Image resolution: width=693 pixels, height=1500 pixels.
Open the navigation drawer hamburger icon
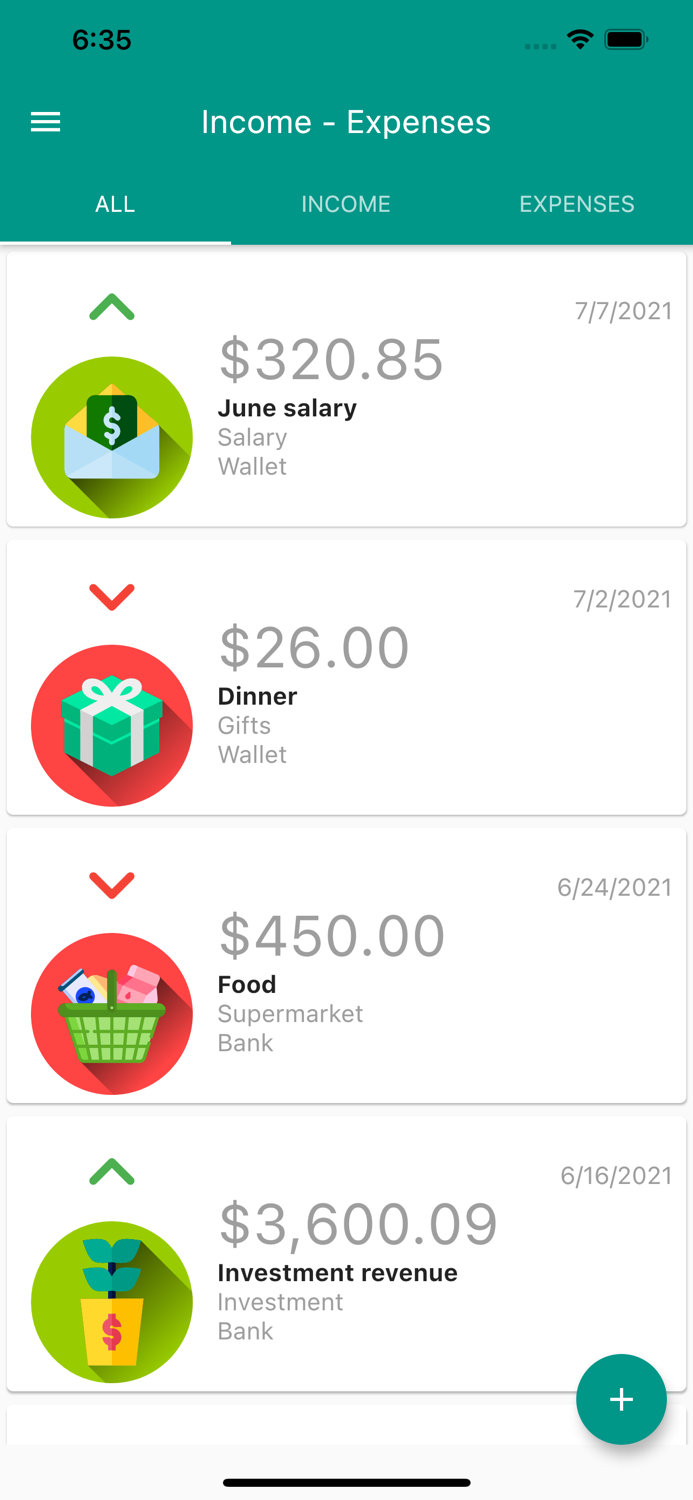(x=45, y=121)
